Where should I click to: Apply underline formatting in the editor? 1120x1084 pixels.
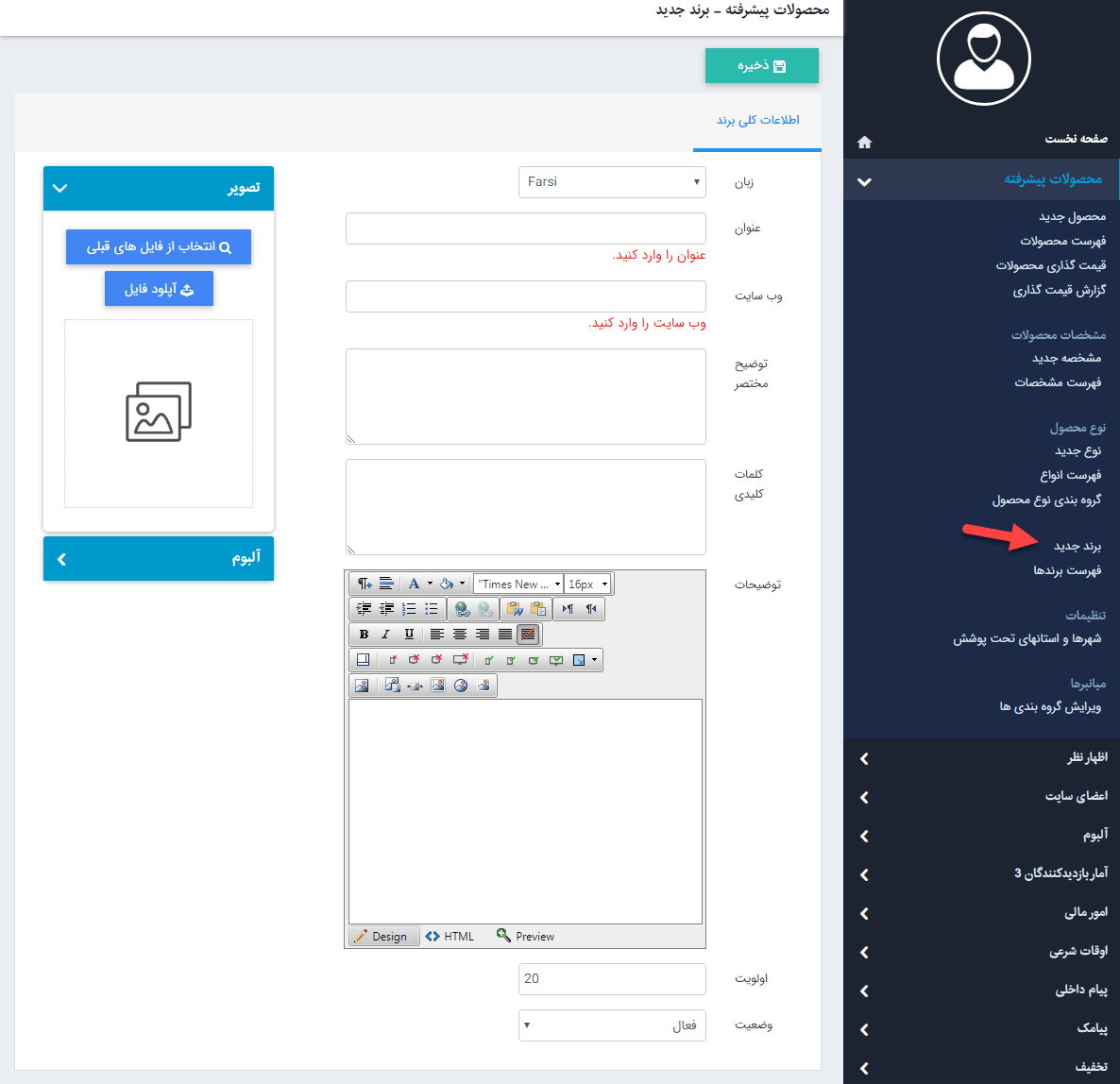tap(409, 635)
